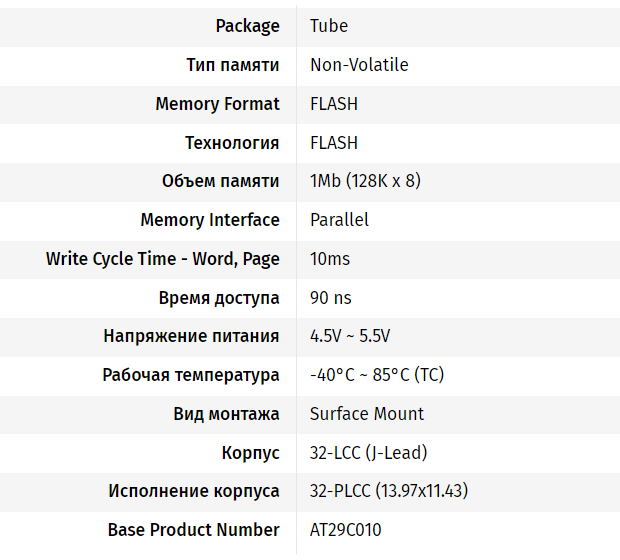Select the Tube package value

click(x=329, y=26)
